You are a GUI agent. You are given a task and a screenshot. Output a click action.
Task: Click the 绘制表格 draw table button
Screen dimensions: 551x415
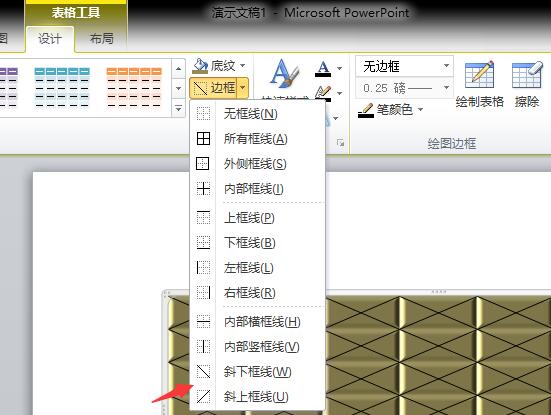(480, 84)
